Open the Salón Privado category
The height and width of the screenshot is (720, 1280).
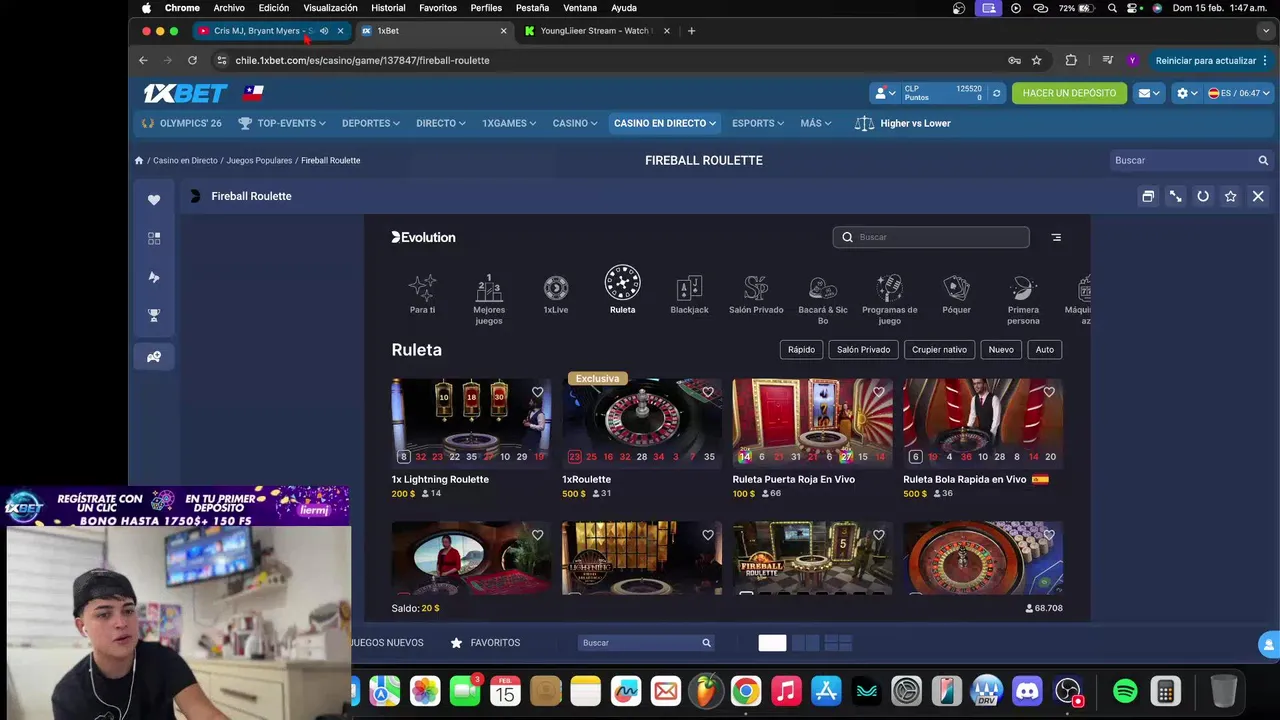pos(756,294)
